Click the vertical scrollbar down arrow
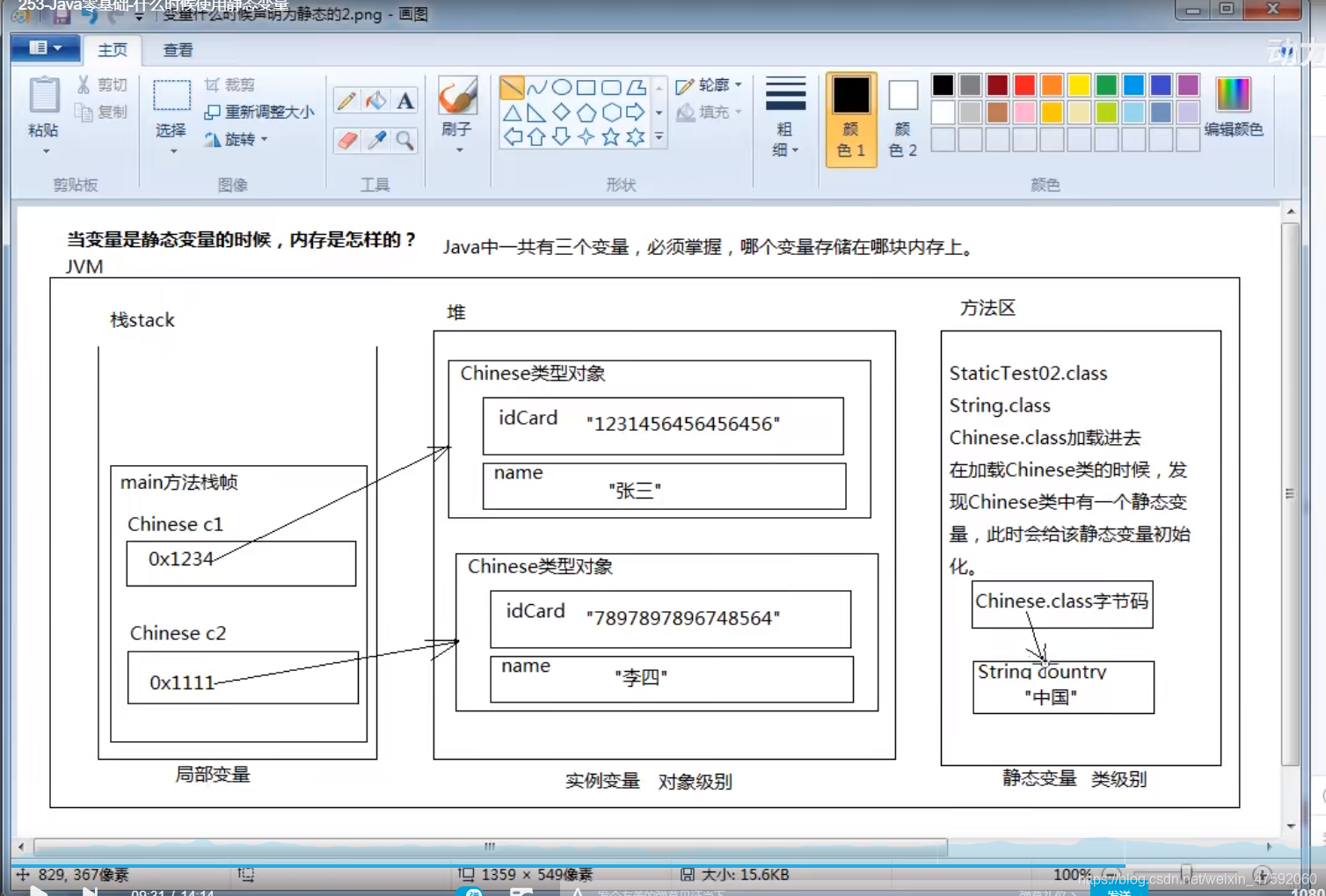1326x896 pixels. click(x=1291, y=826)
